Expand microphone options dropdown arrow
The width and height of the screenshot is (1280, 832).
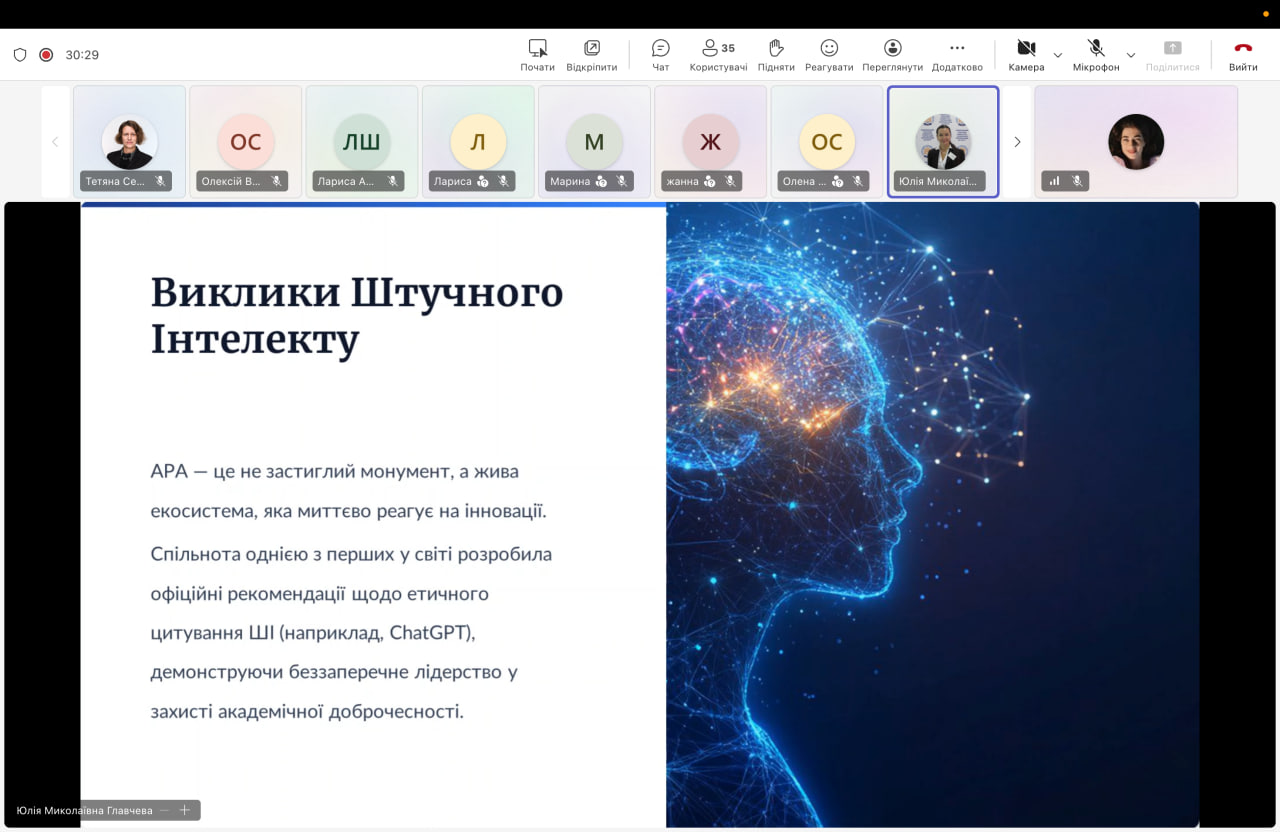coord(1131,55)
